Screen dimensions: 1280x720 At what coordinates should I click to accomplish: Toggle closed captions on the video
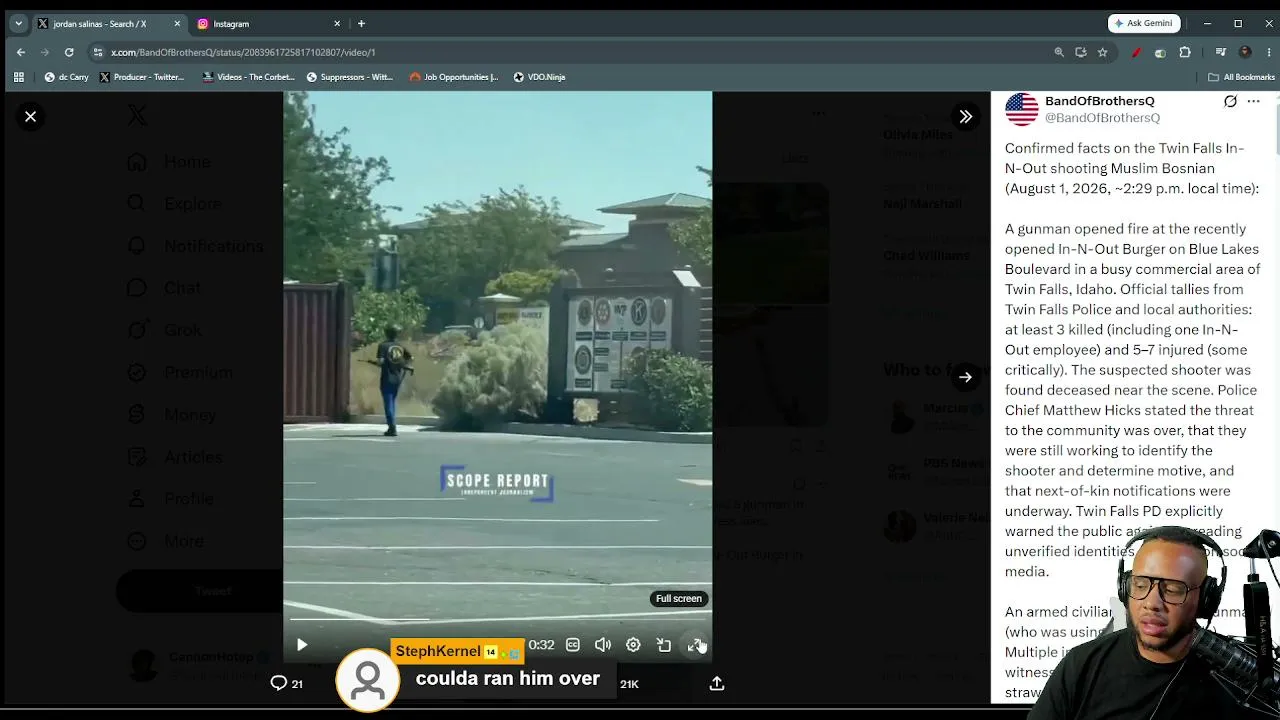click(x=573, y=645)
